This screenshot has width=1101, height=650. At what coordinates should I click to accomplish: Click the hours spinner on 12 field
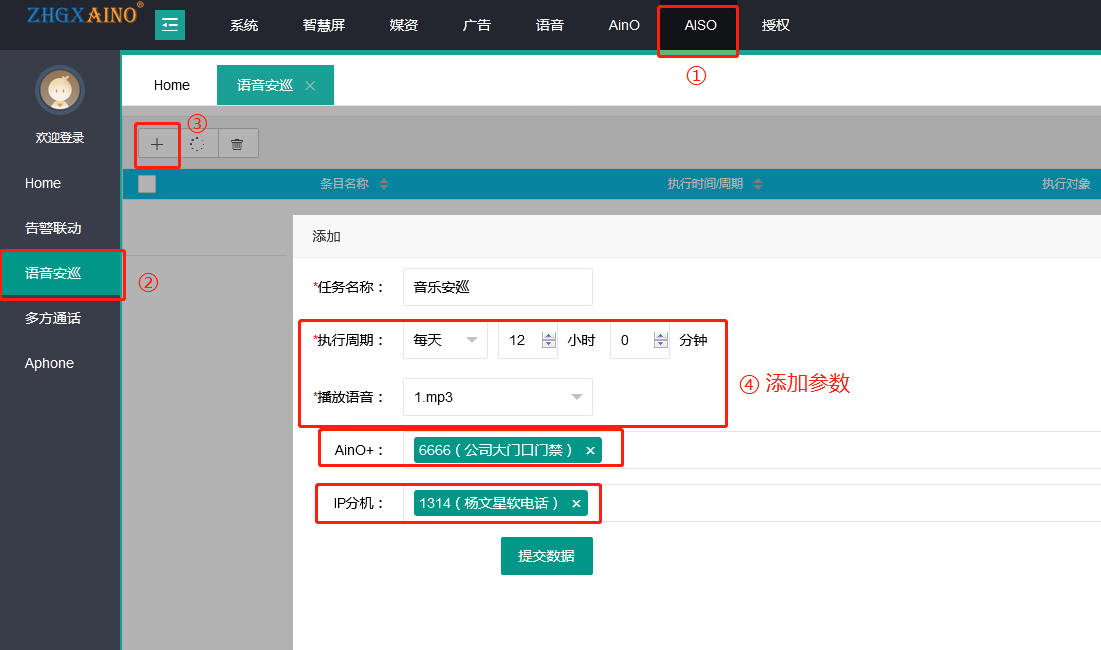[548, 341]
